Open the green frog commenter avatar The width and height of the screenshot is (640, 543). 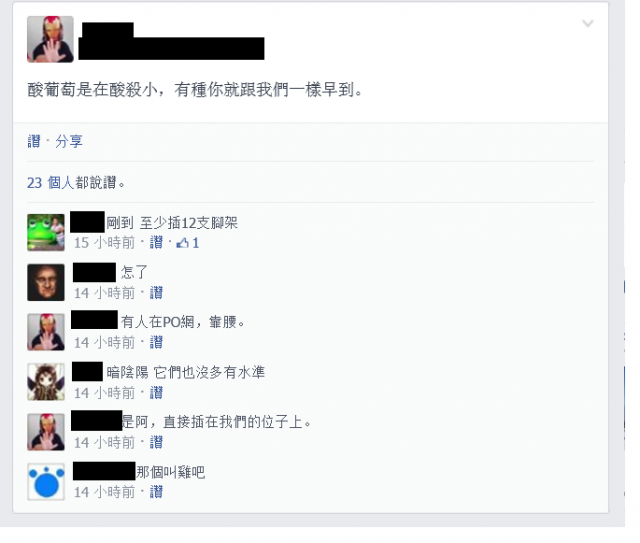coord(46,232)
